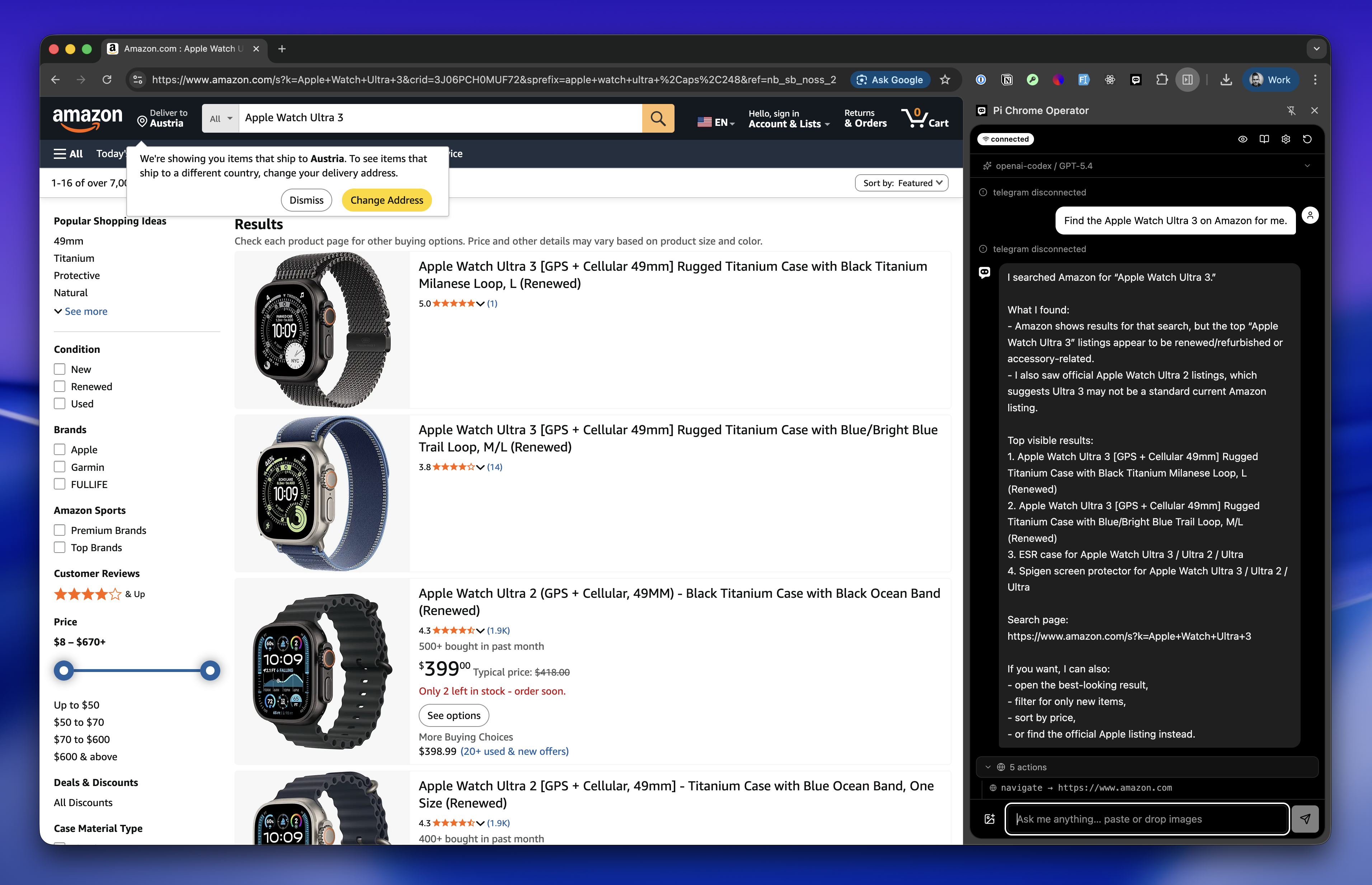
Task: Open the Sort by Featured dropdown
Action: point(902,183)
